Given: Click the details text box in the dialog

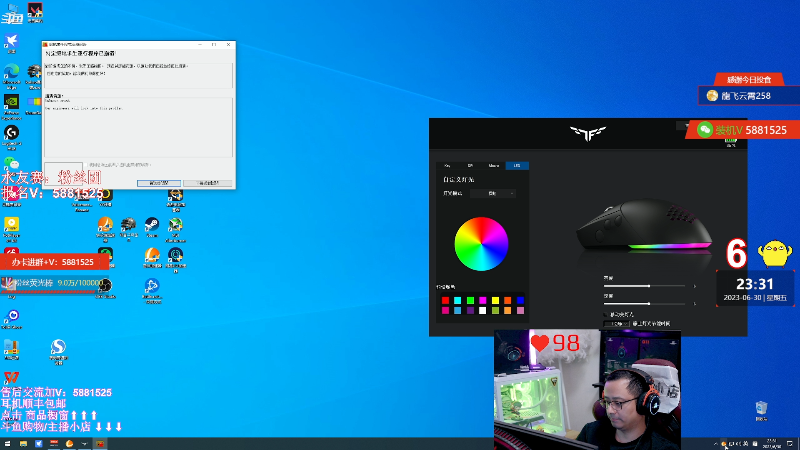Looking at the screenshot, I should 138,128.
